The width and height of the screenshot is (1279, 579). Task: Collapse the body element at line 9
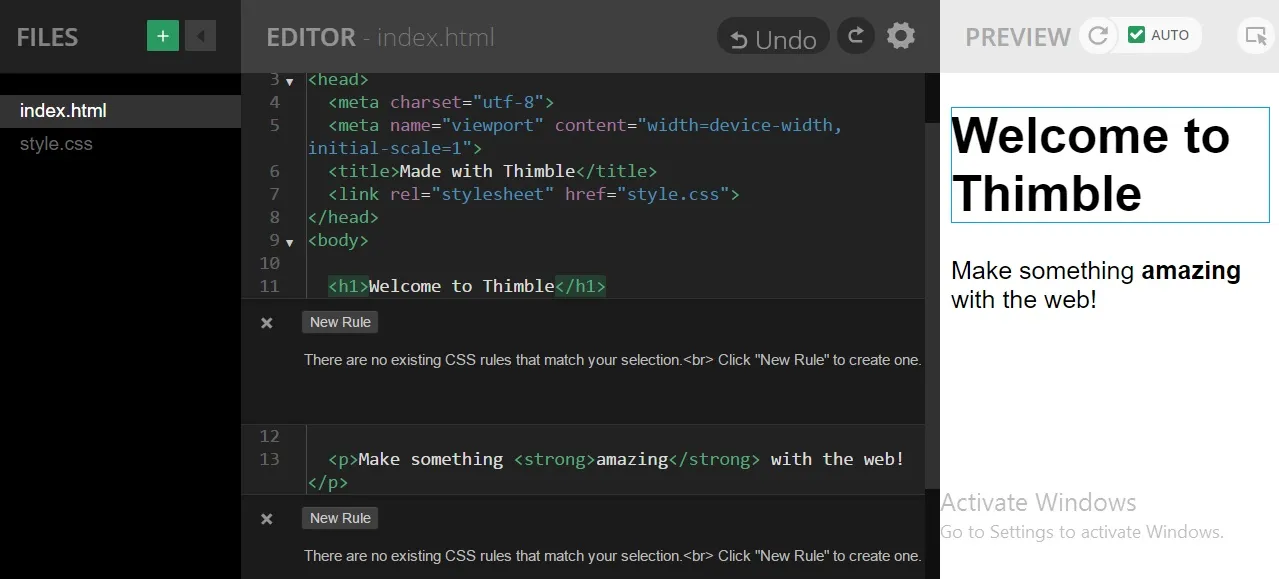coord(289,241)
